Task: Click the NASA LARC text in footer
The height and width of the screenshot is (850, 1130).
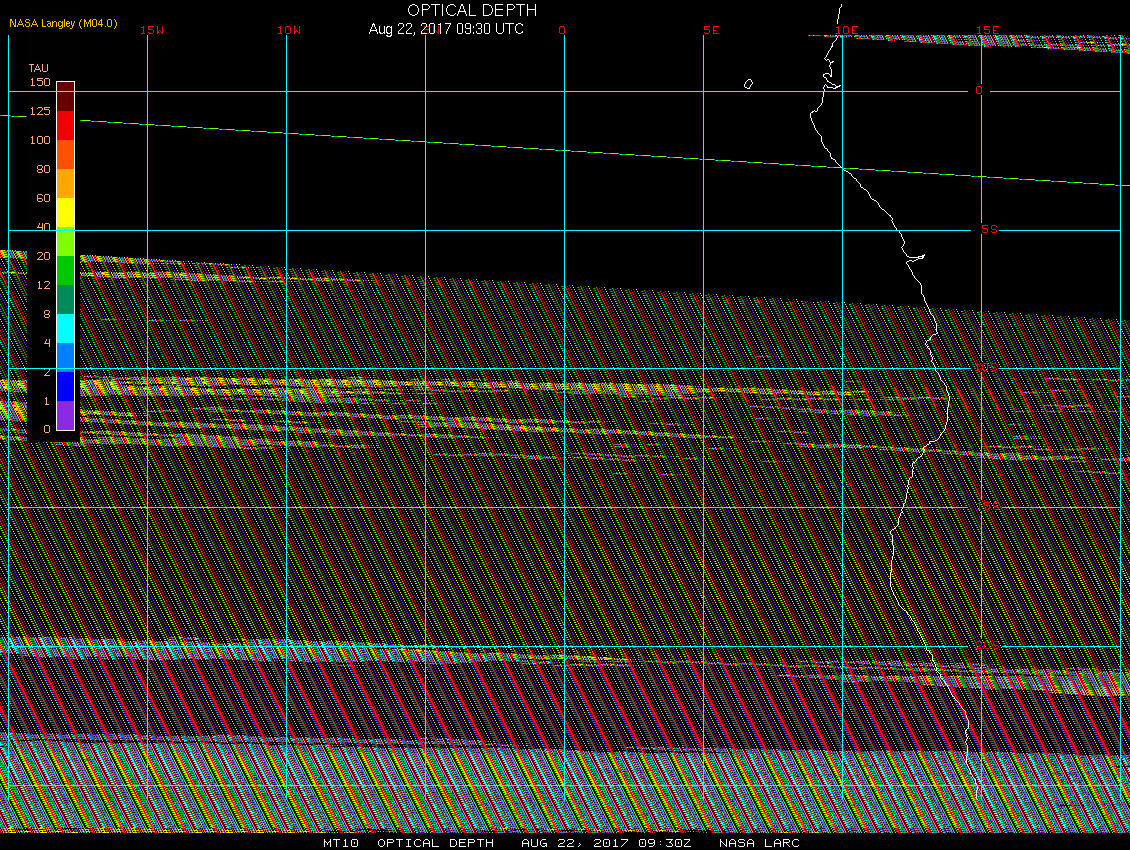Action: pyautogui.click(x=759, y=842)
